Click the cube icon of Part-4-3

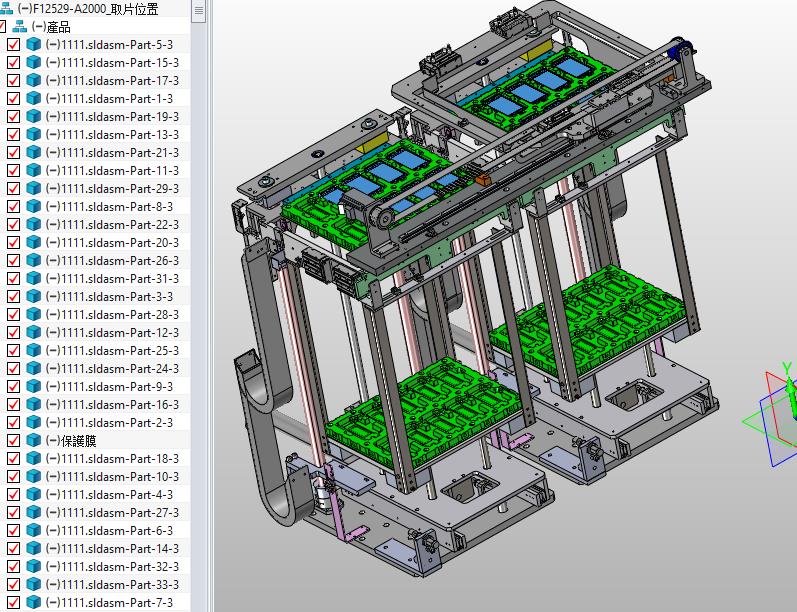click(x=34, y=495)
